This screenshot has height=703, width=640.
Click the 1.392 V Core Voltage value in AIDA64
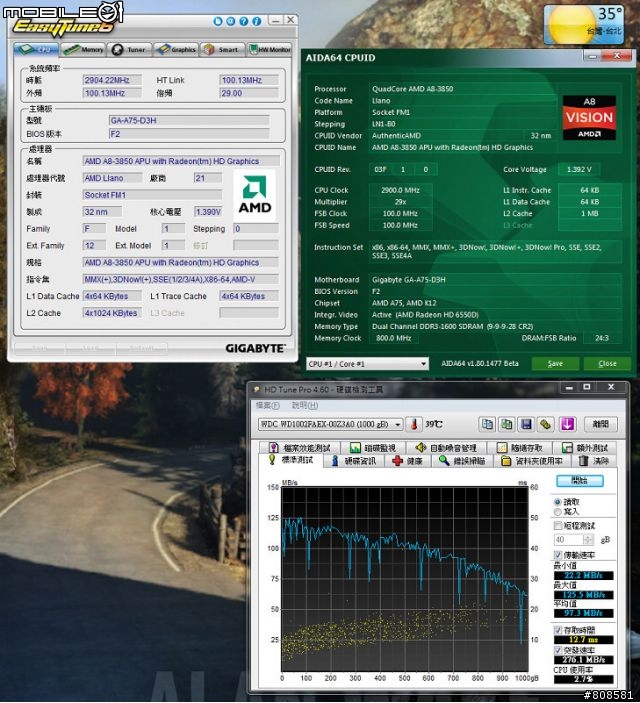coord(579,169)
